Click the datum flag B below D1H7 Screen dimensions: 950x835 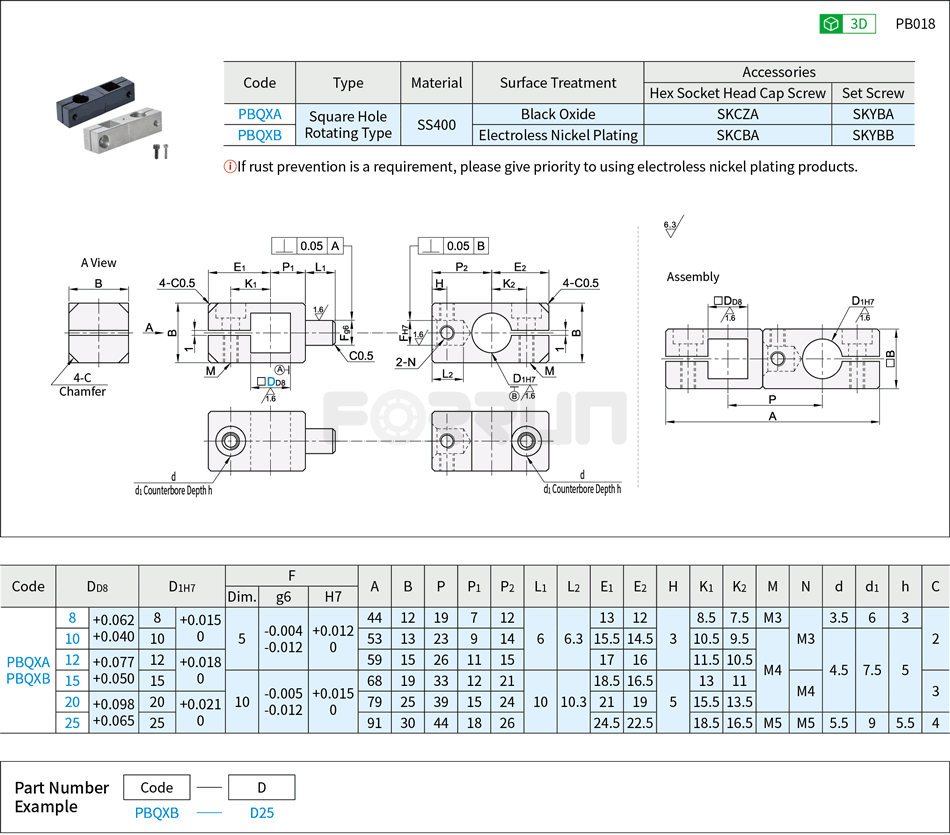tap(515, 396)
